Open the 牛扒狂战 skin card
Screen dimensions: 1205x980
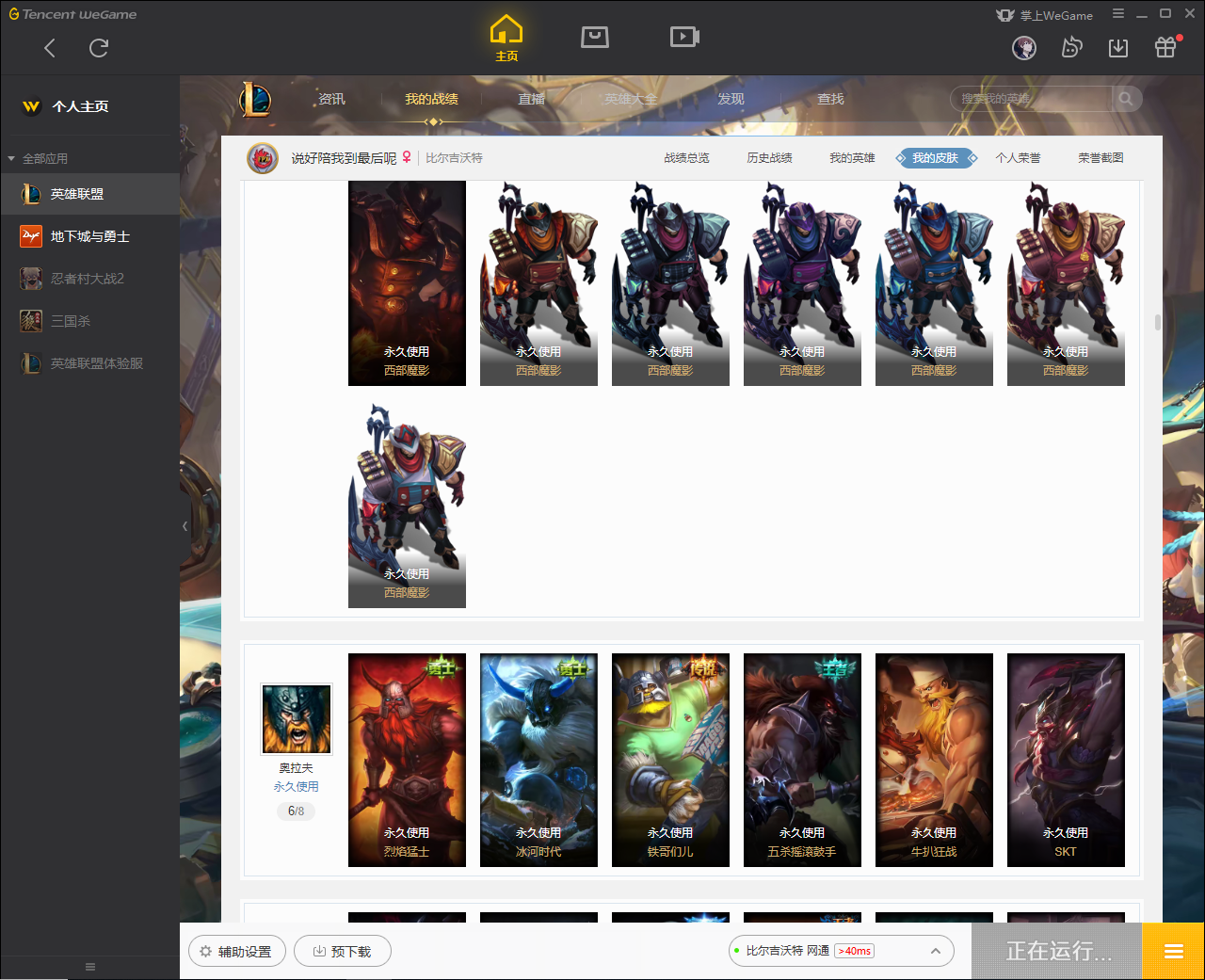(934, 760)
